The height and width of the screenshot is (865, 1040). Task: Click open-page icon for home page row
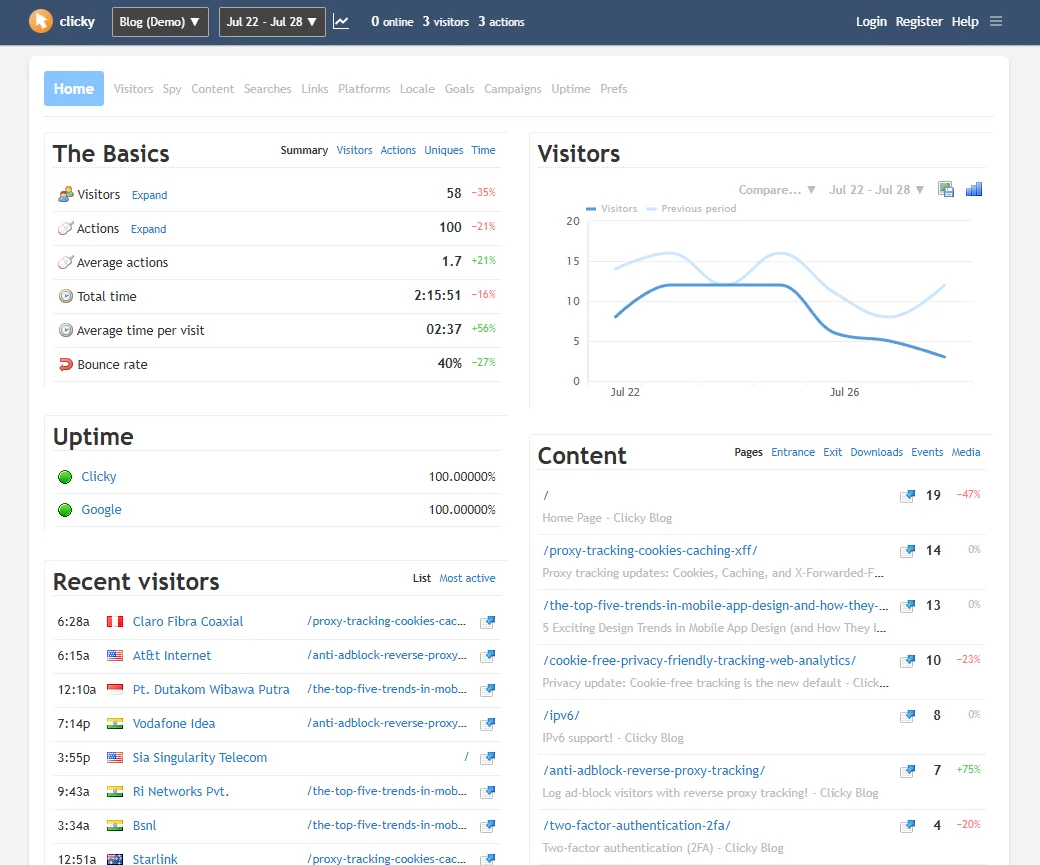[x=907, y=496]
